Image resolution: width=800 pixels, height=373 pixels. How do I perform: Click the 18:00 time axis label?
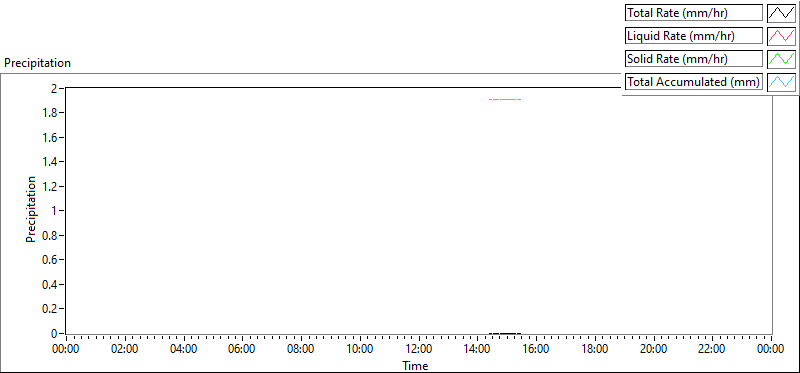595,350
